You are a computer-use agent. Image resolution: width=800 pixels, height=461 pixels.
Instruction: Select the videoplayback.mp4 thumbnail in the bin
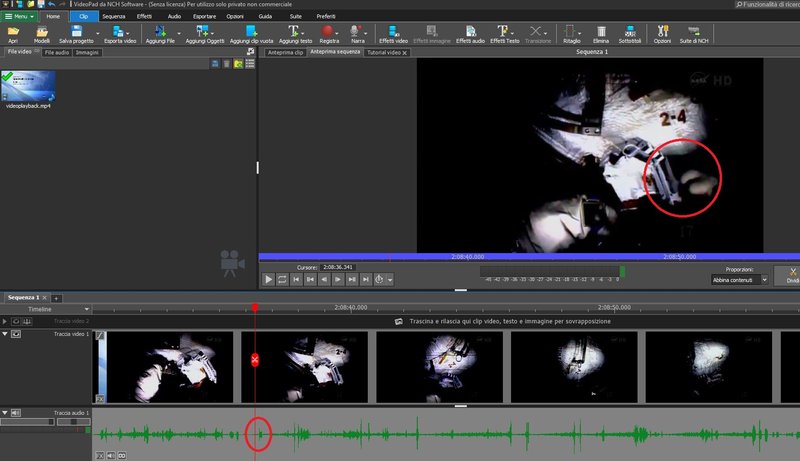28,86
